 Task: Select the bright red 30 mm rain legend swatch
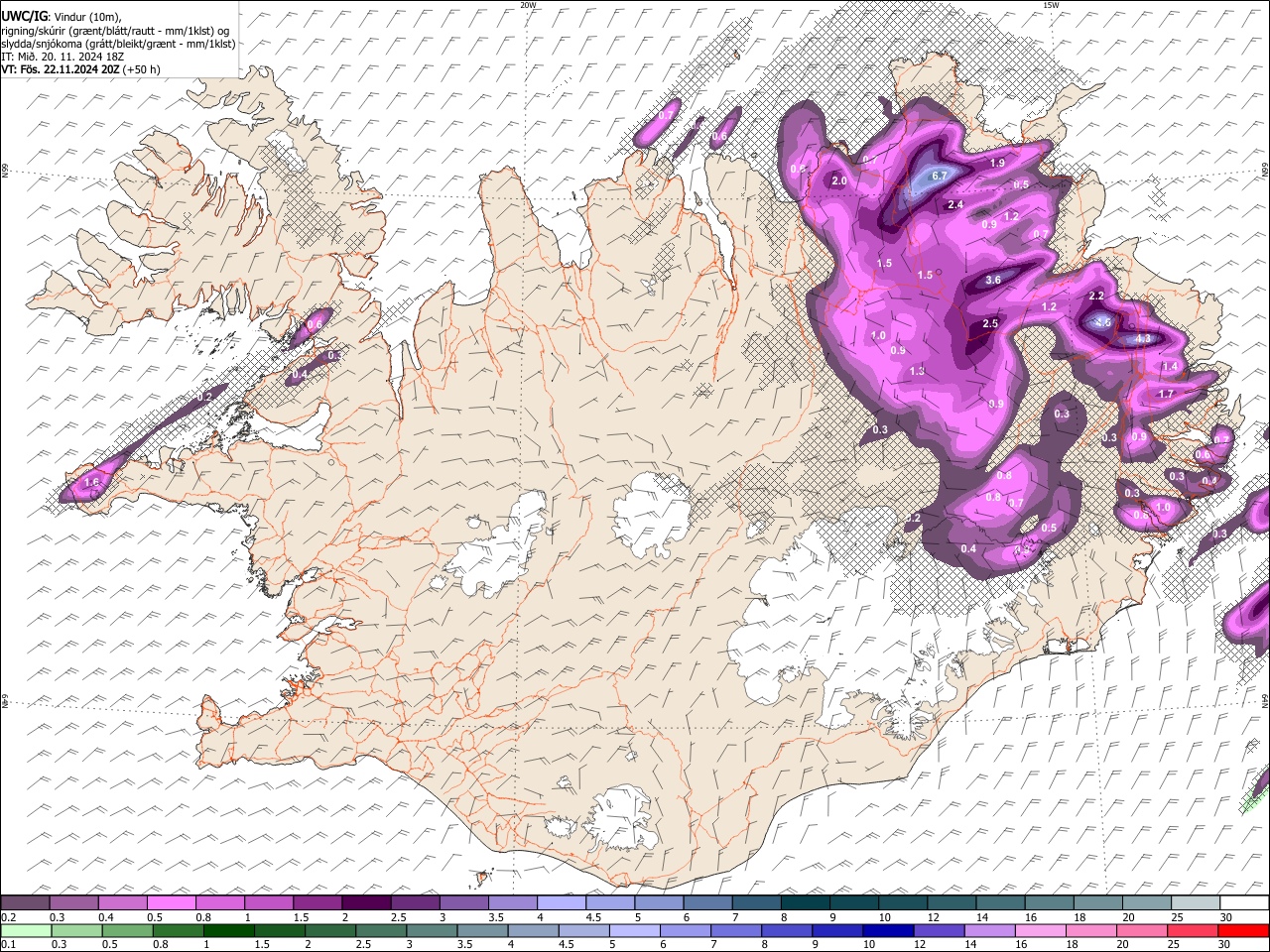tap(1243, 930)
